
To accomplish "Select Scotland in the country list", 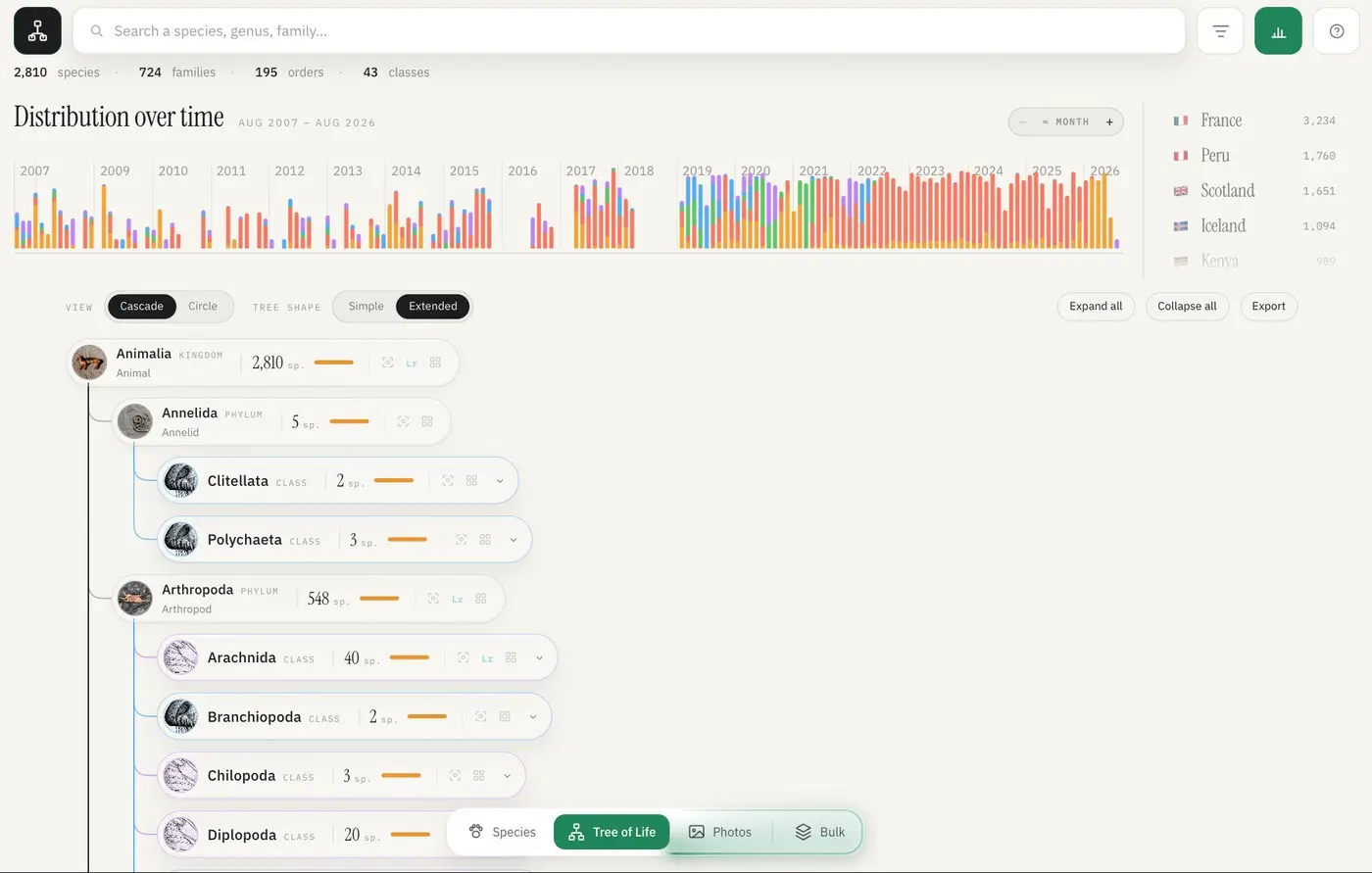I will click(x=1254, y=191).
